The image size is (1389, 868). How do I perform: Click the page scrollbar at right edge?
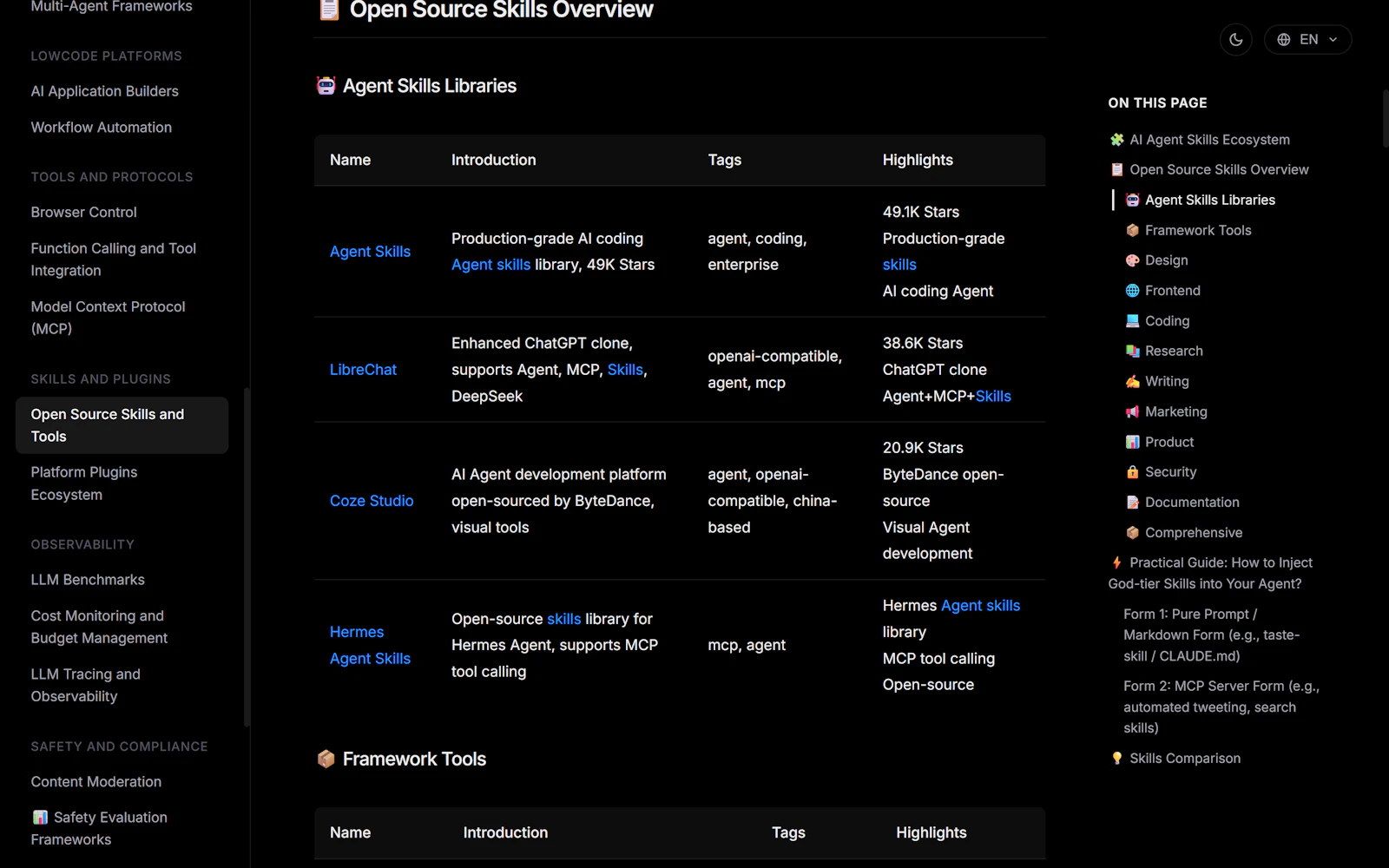point(1386,118)
